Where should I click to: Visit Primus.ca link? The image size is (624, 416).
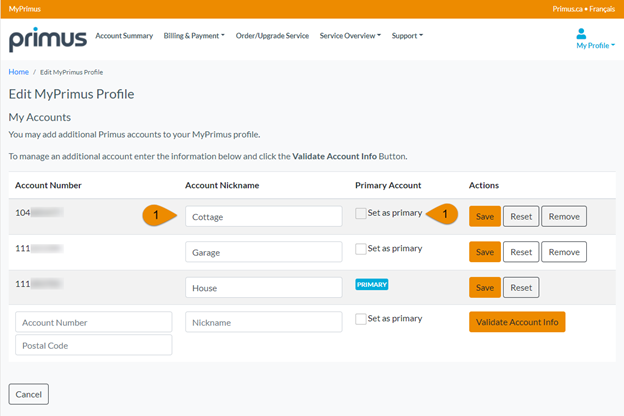point(567,9)
